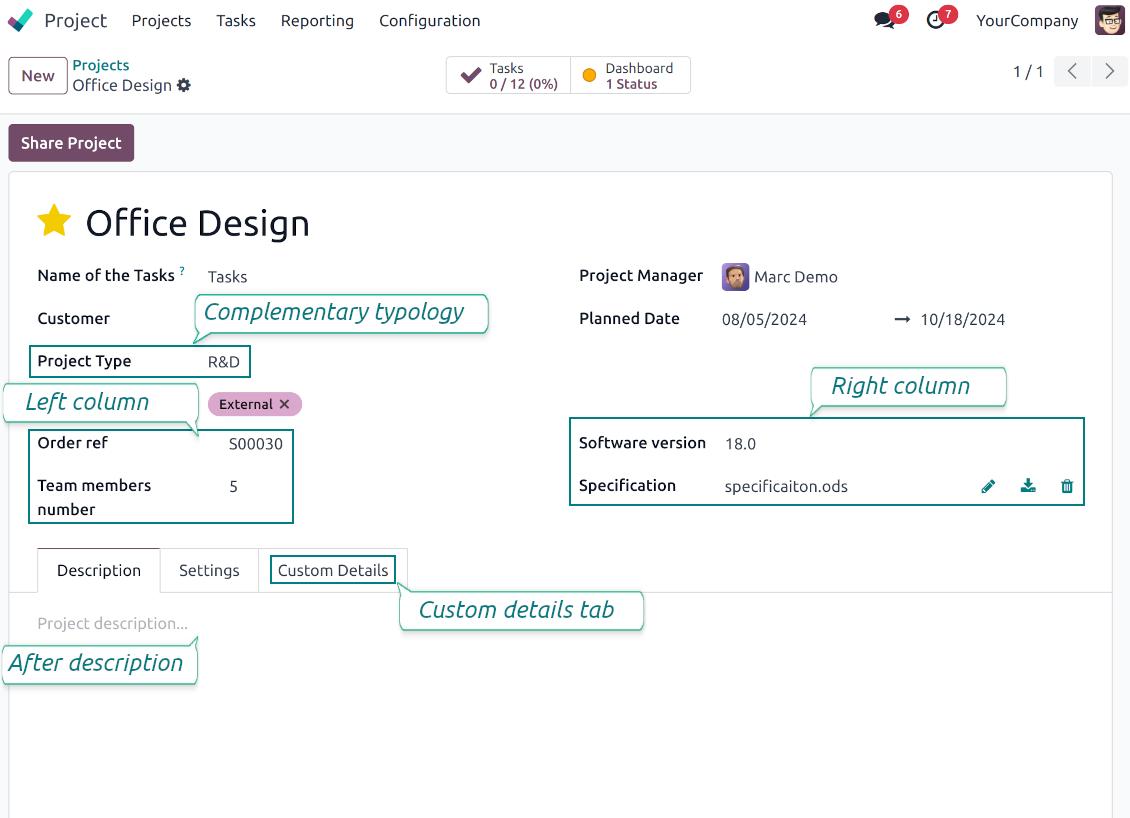
Task: Click the Project description text area
Action: (112, 623)
